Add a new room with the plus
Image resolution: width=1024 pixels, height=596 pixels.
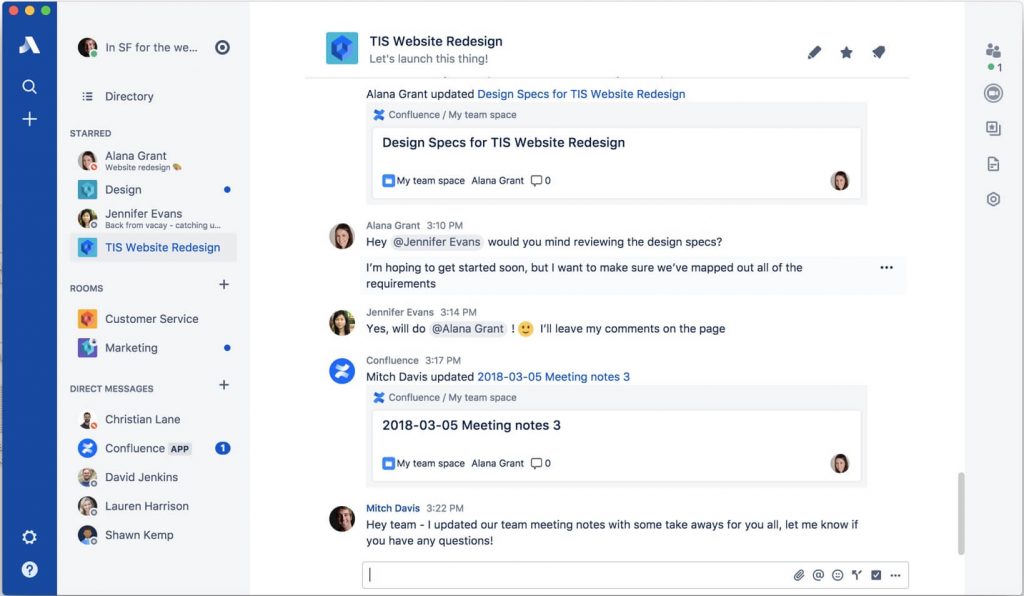[x=224, y=288]
